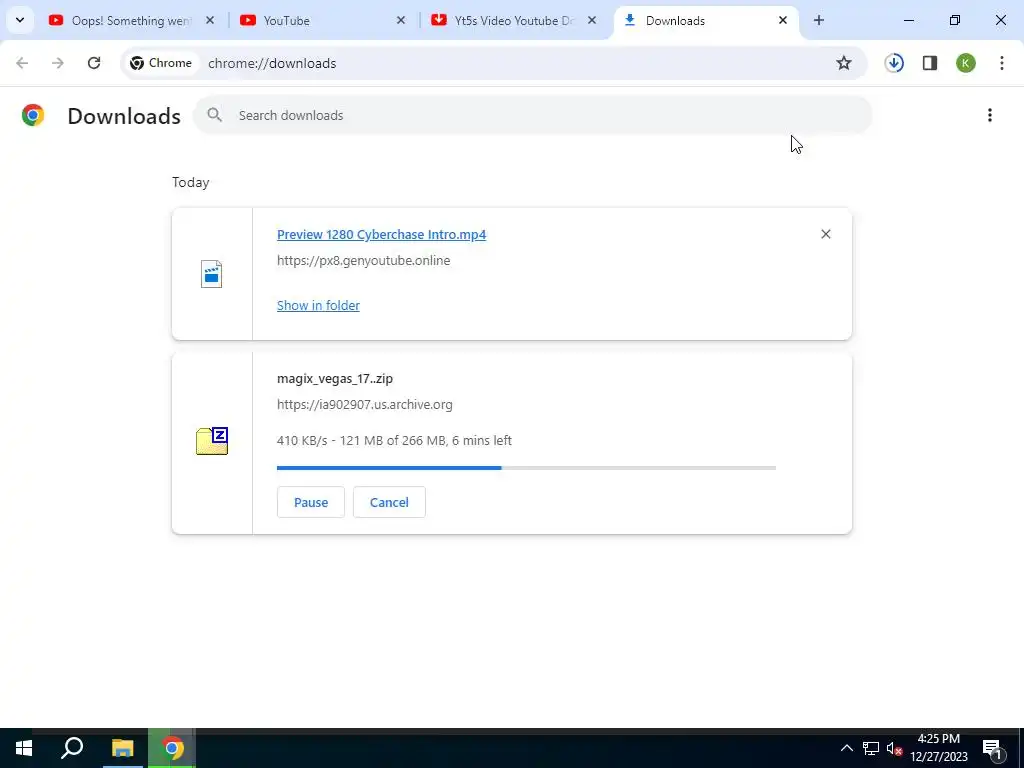Click the ia902907.us.archive.org source URL
The height and width of the screenshot is (768, 1024).
364,404
